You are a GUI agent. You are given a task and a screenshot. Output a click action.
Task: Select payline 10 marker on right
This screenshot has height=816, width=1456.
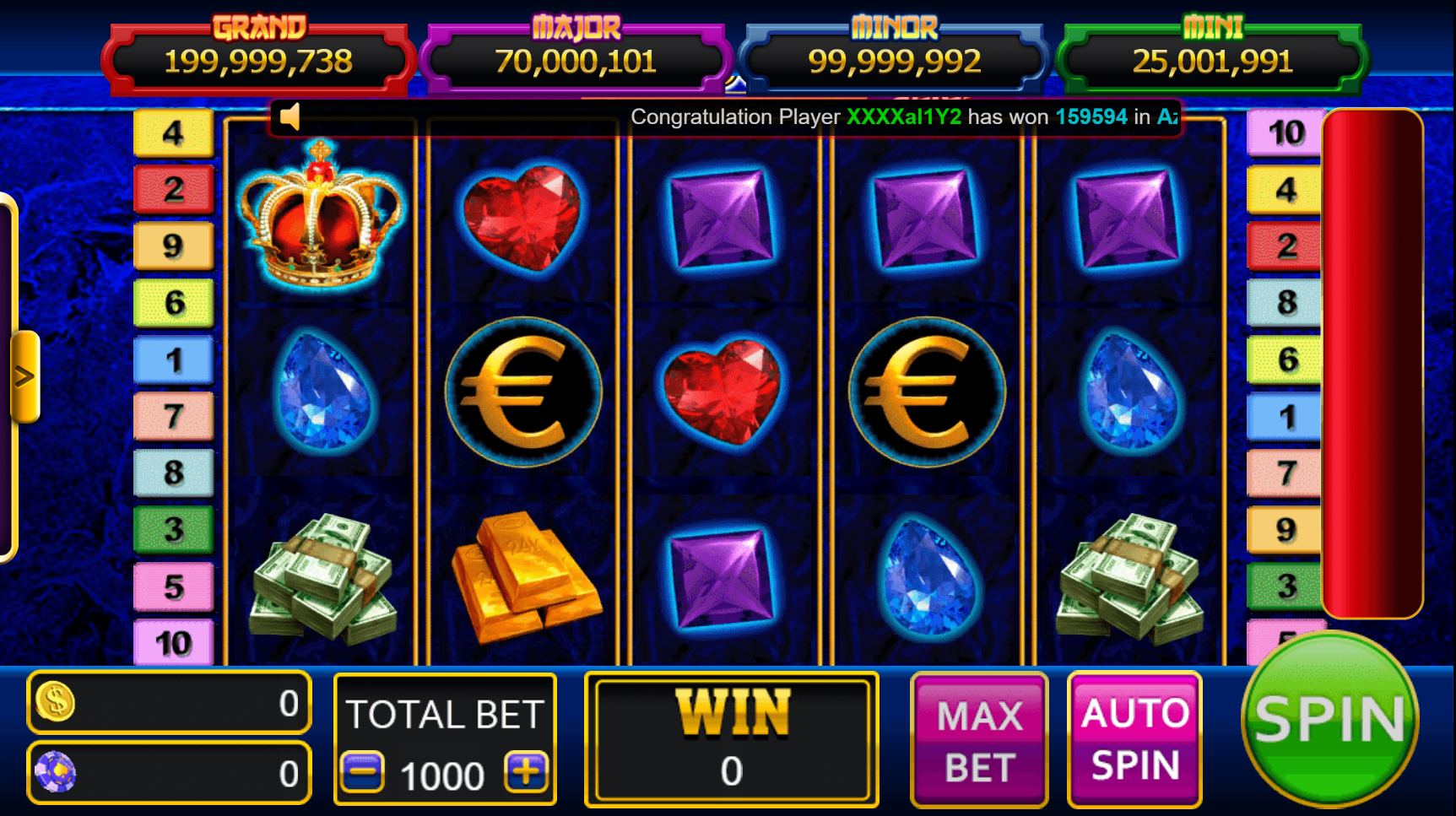pos(1285,132)
